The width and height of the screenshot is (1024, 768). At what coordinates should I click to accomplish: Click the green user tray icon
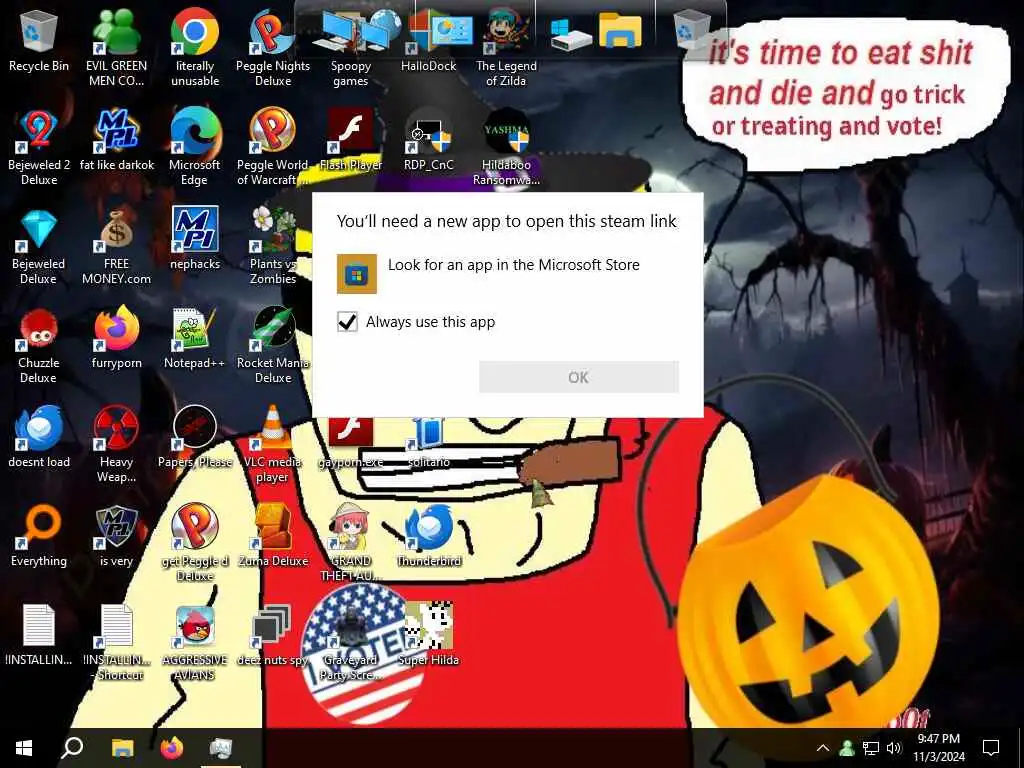tap(847, 748)
